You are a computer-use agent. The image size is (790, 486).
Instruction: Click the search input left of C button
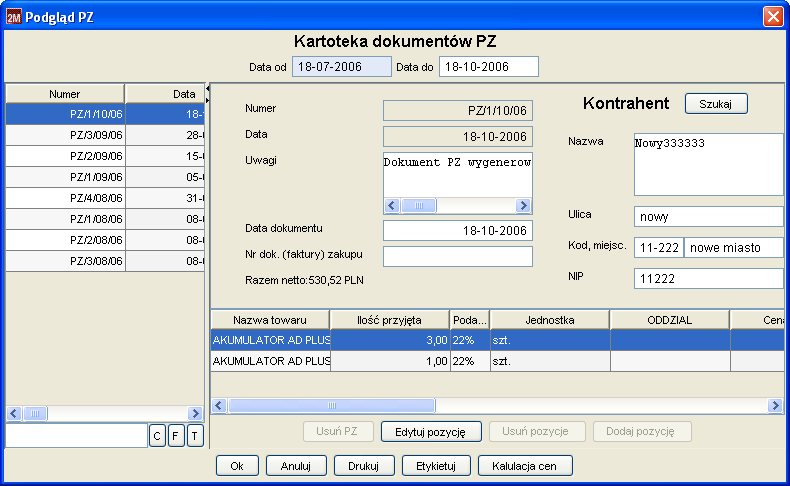click(x=76, y=436)
